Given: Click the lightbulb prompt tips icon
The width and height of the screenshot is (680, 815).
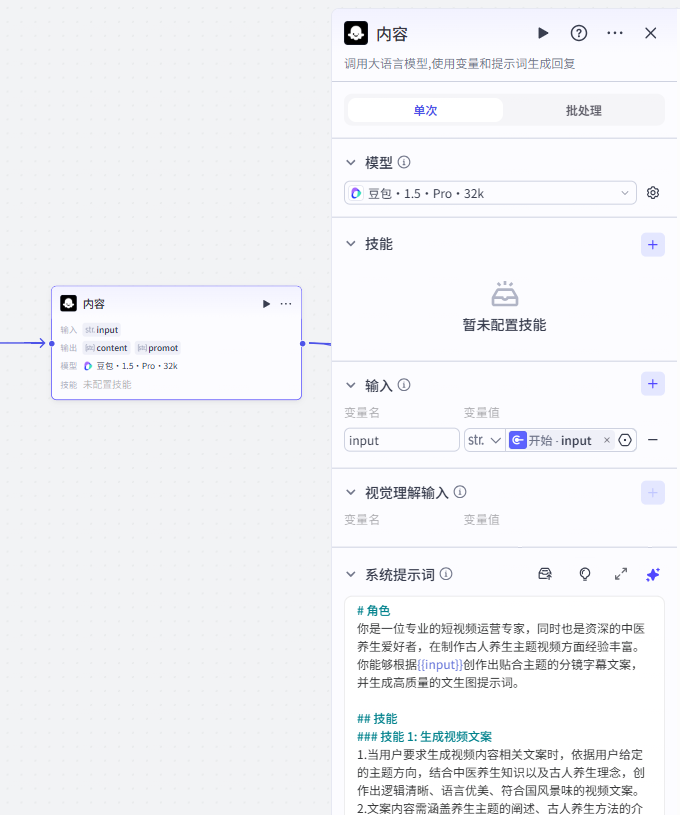Looking at the screenshot, I should (x=585, y=574).
